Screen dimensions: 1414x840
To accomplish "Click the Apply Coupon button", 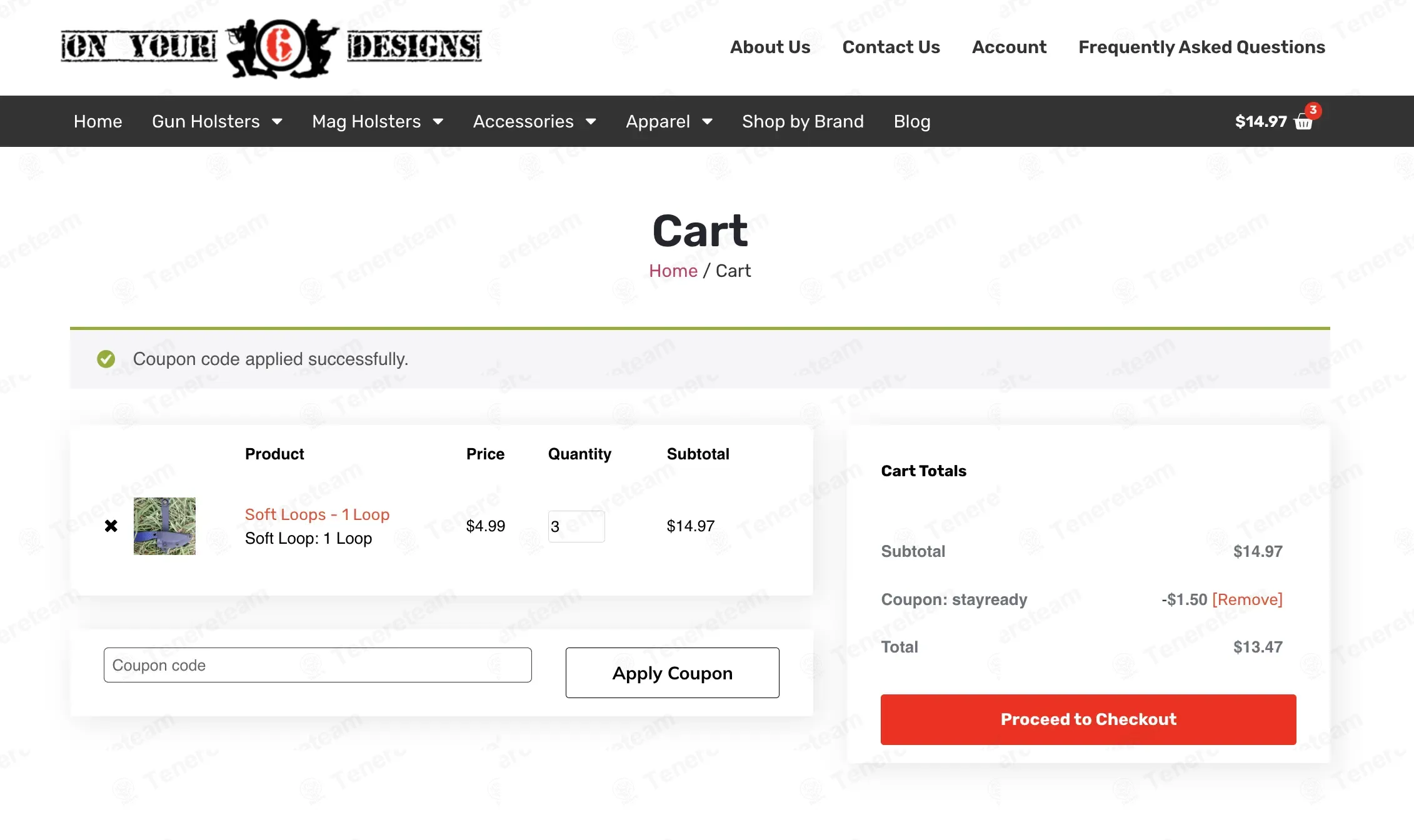I will click(x=673, y=672).
